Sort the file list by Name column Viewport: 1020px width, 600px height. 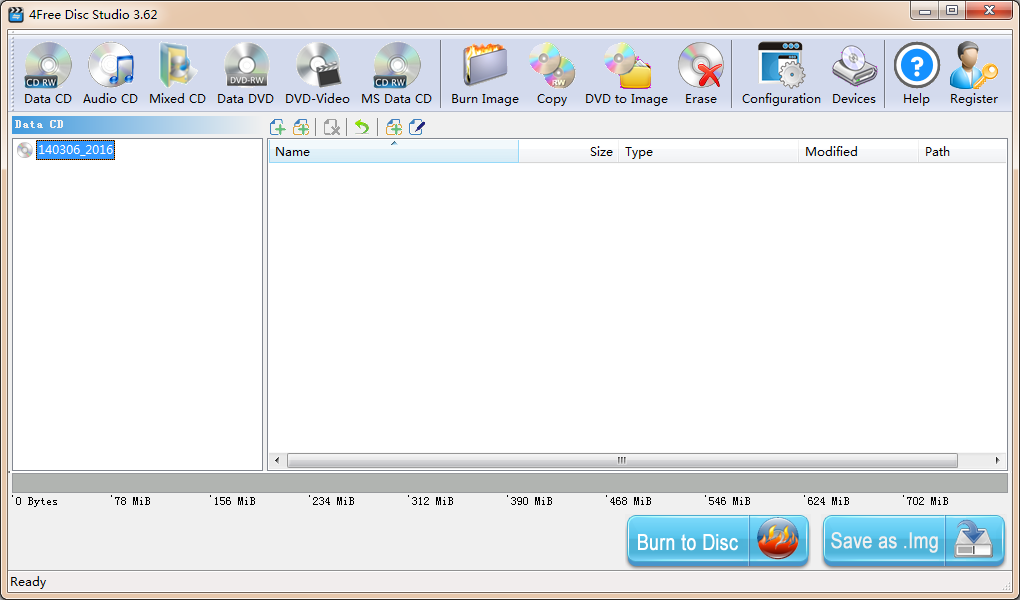(394, 152)
